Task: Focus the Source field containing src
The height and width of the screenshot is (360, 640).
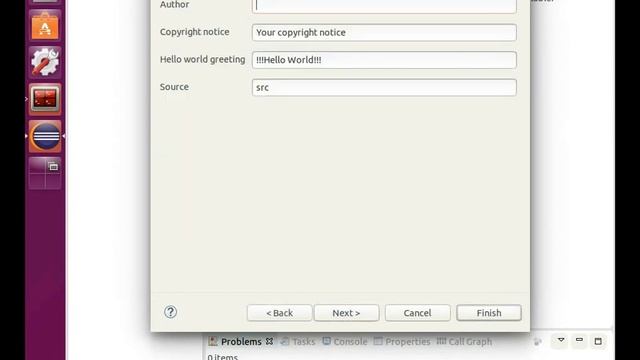Action: click(x=384, y=87)
